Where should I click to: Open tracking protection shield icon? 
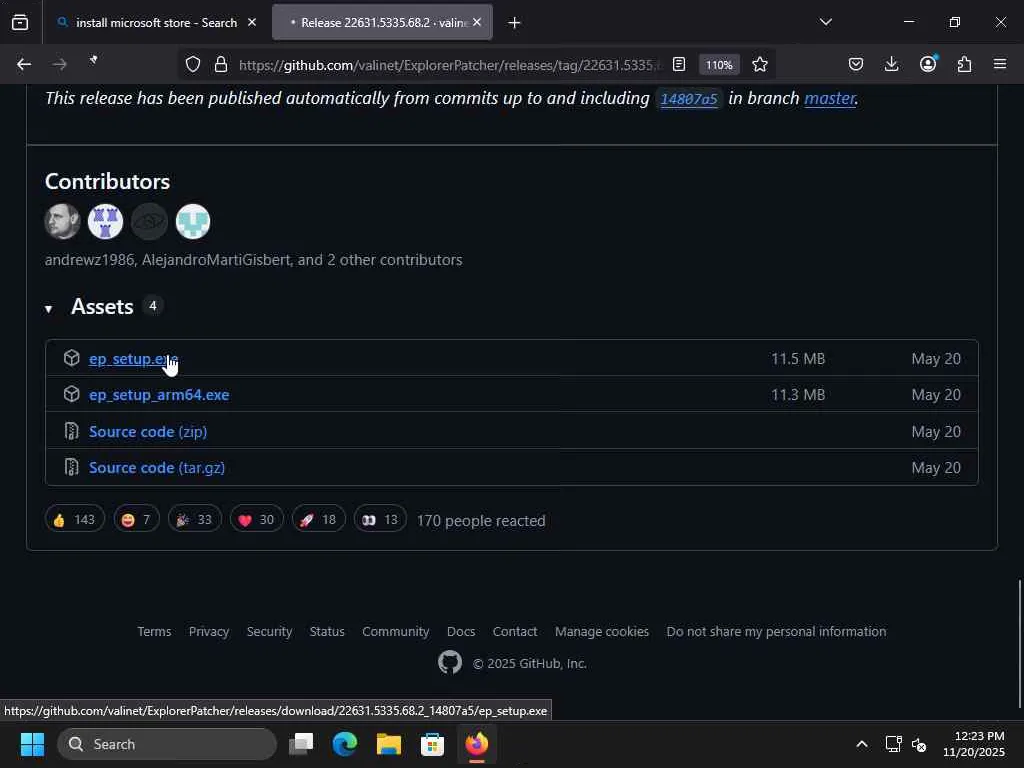[x=193, y=64]
